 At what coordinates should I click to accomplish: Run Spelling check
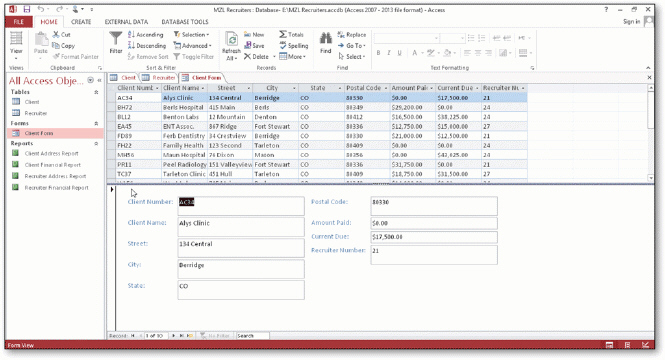tap(293, 45)
